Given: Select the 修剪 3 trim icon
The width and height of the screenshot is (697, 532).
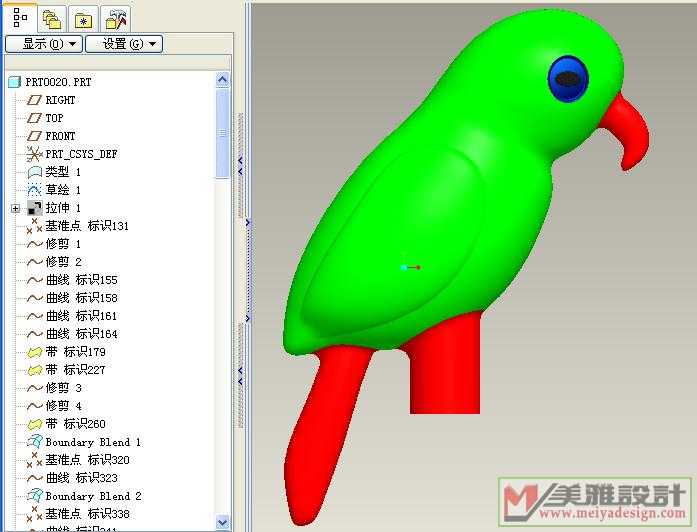Looking at the screenshot, I should click(x=34, y=388).
